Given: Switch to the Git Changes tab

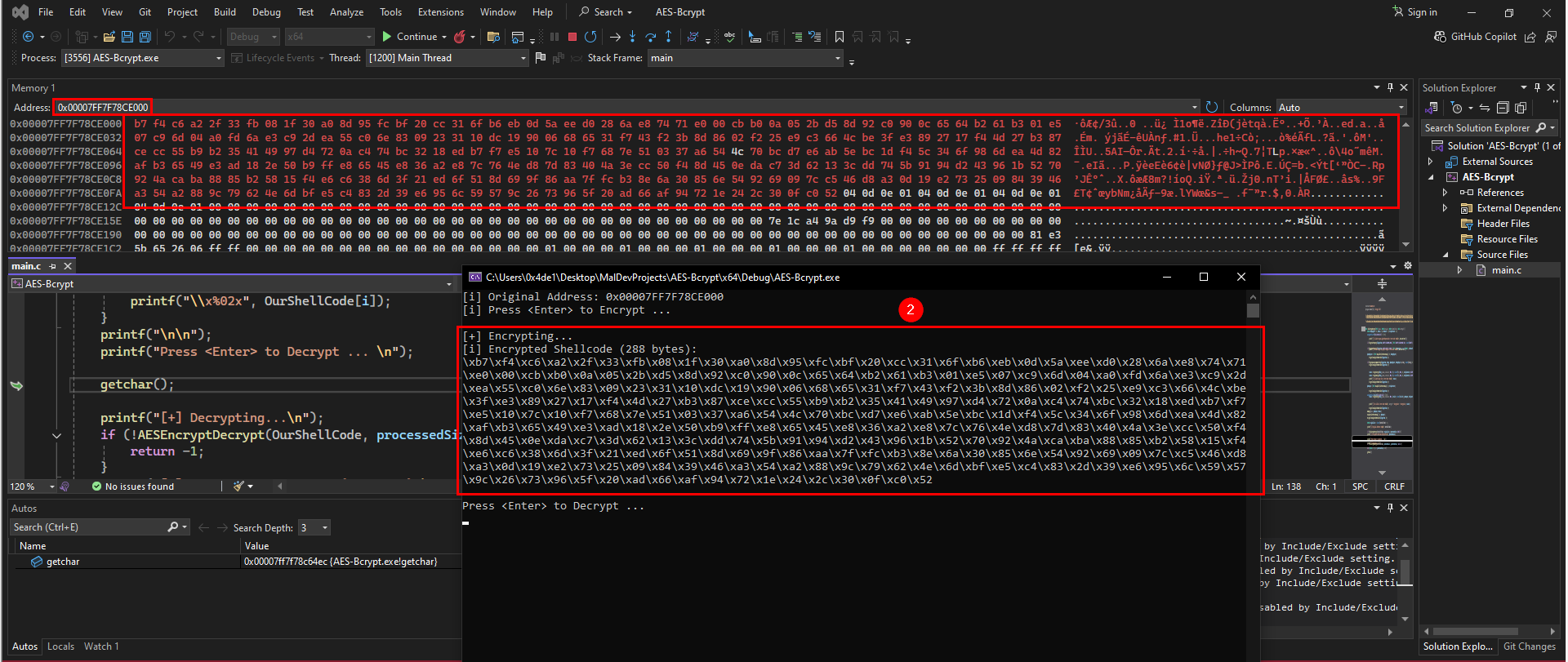Looking at the screenshot, I should click(x=1529, y=646).
